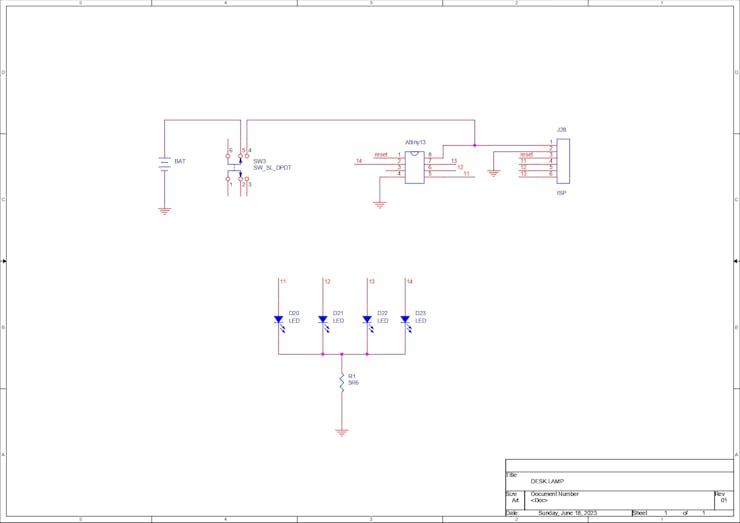
Task: Select the reset label at ATtiny13 pin 1
Action: (x=381, y=154)
